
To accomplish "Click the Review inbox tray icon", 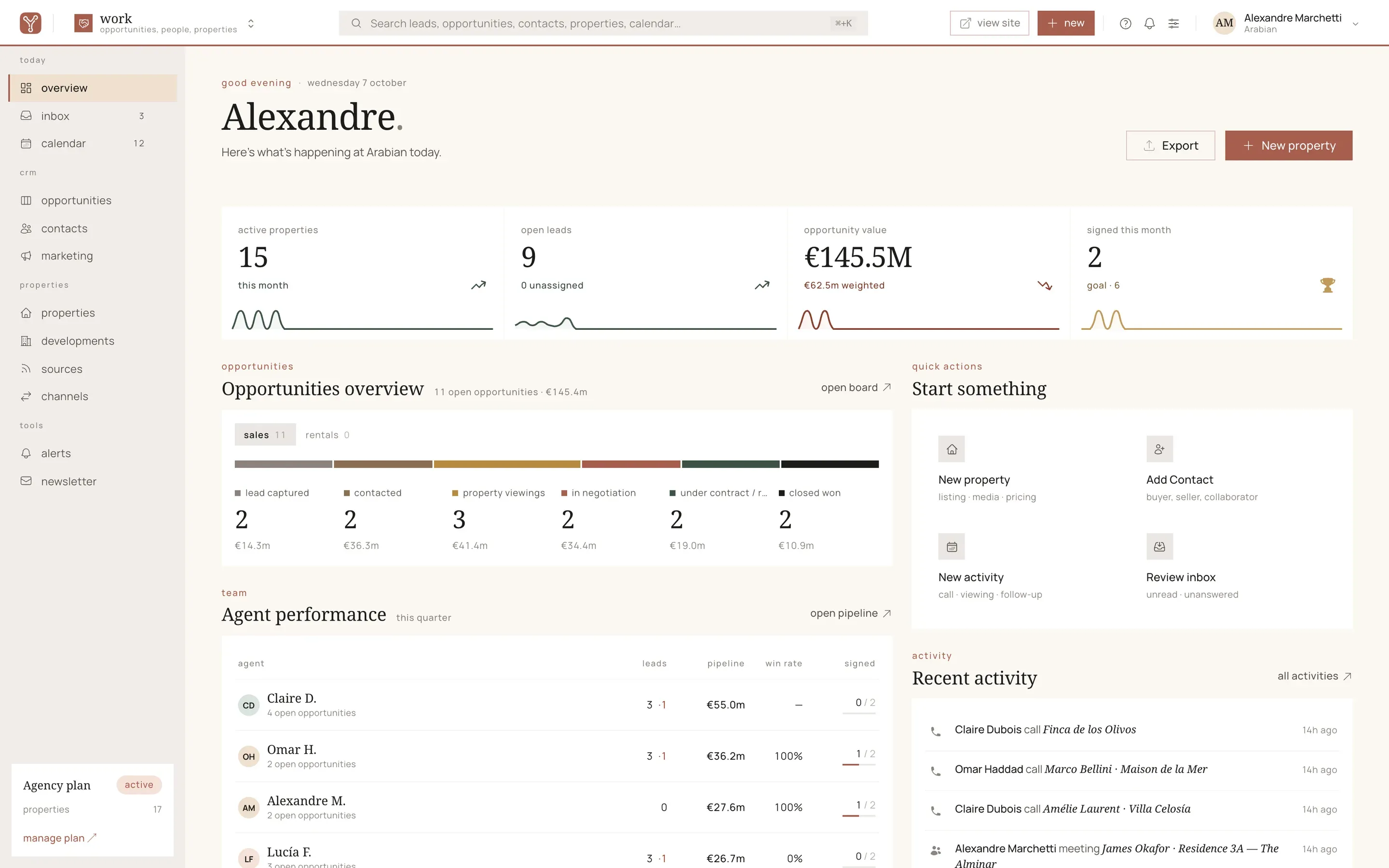I will tap(1159, 546).
